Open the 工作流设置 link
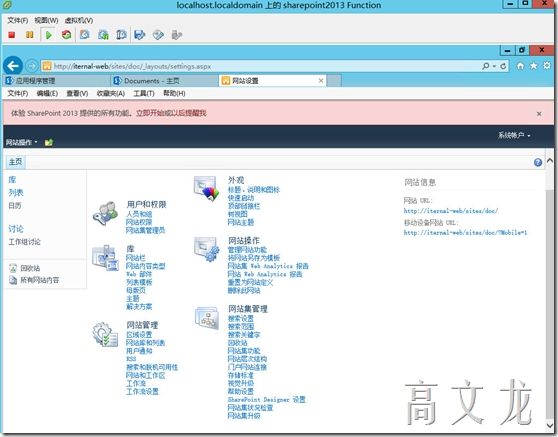This screenshot has width=558, height=437. click(142, 391)
